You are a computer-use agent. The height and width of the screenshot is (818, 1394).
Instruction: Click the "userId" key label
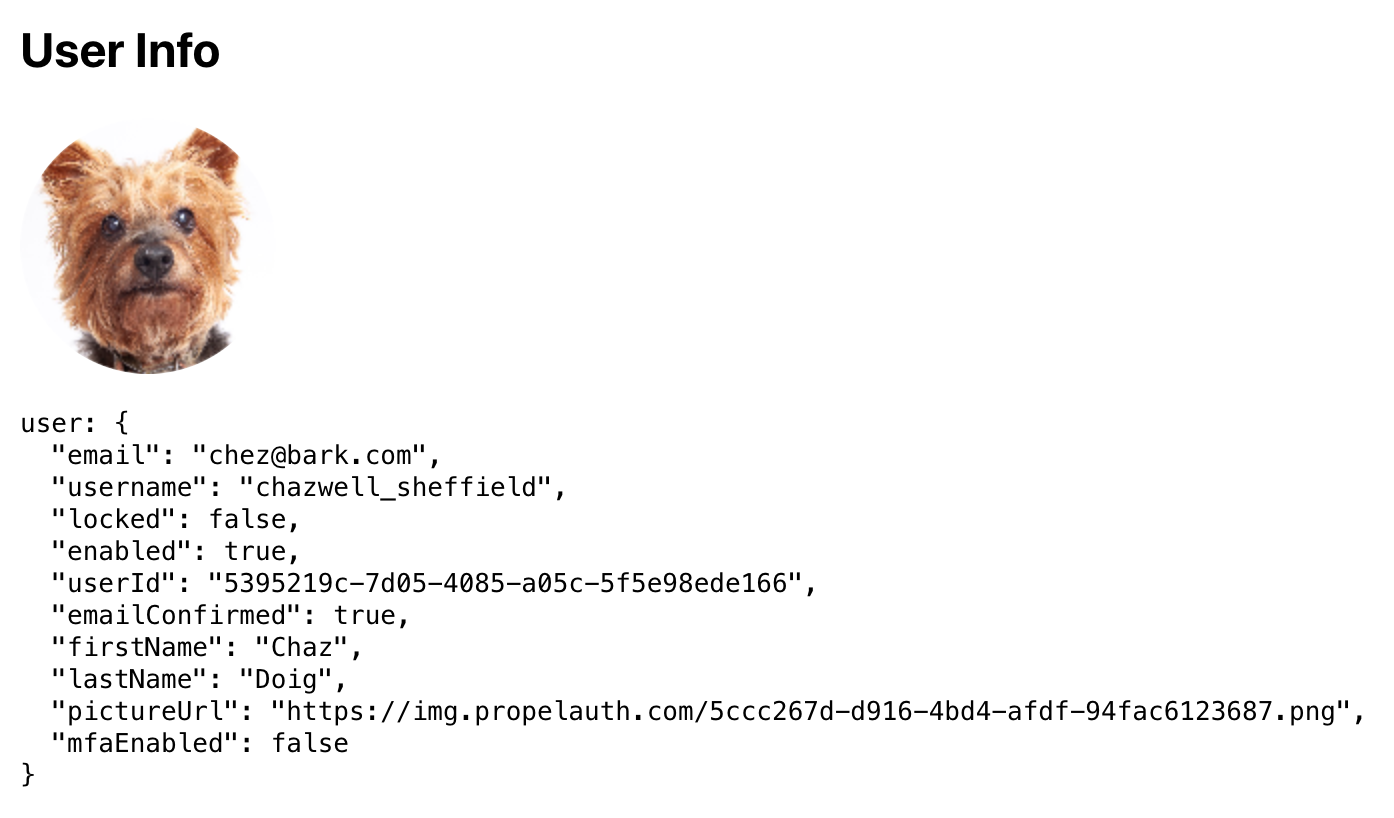point(114,584)
